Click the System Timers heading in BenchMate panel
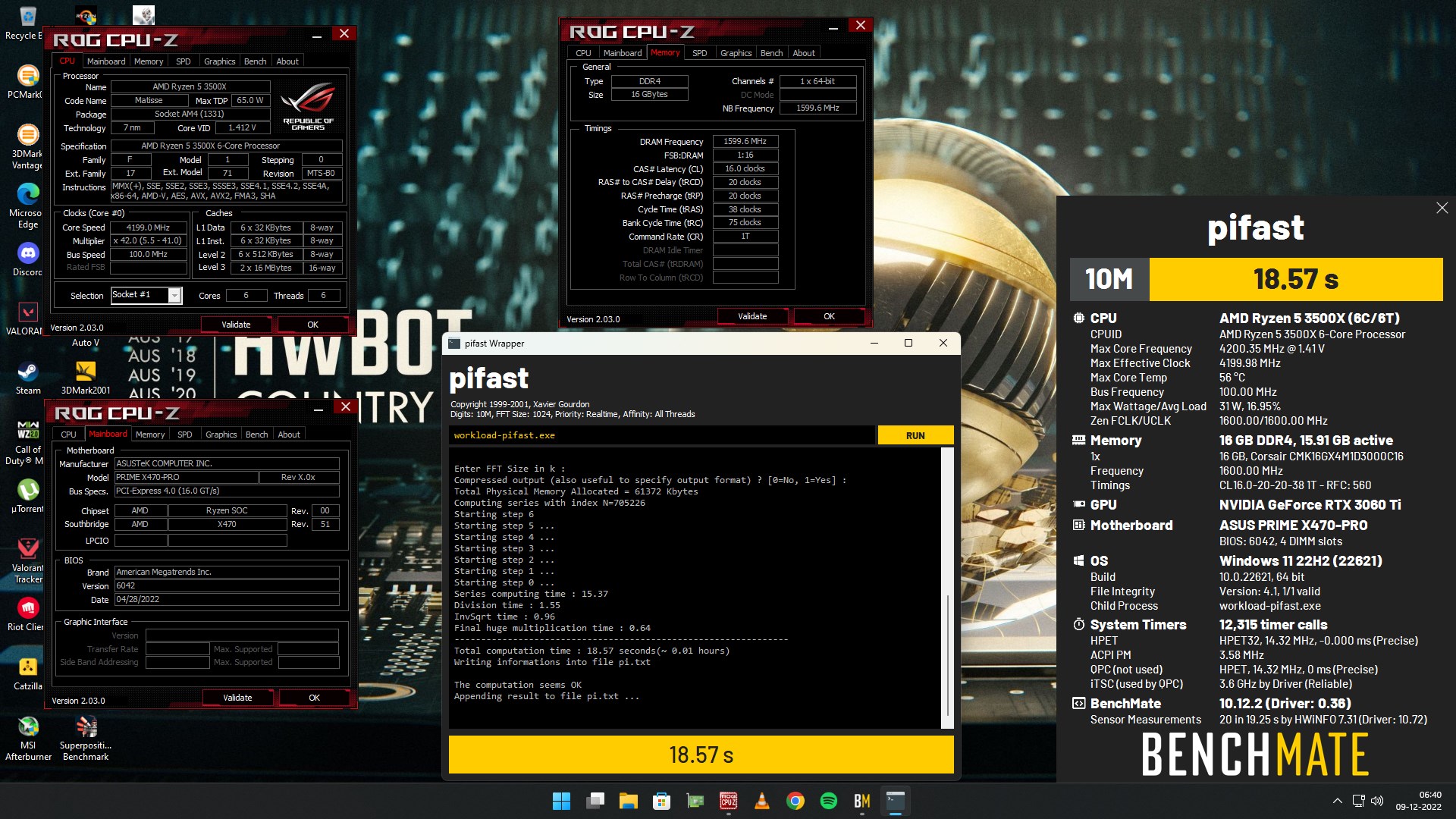 point(1137,625)
